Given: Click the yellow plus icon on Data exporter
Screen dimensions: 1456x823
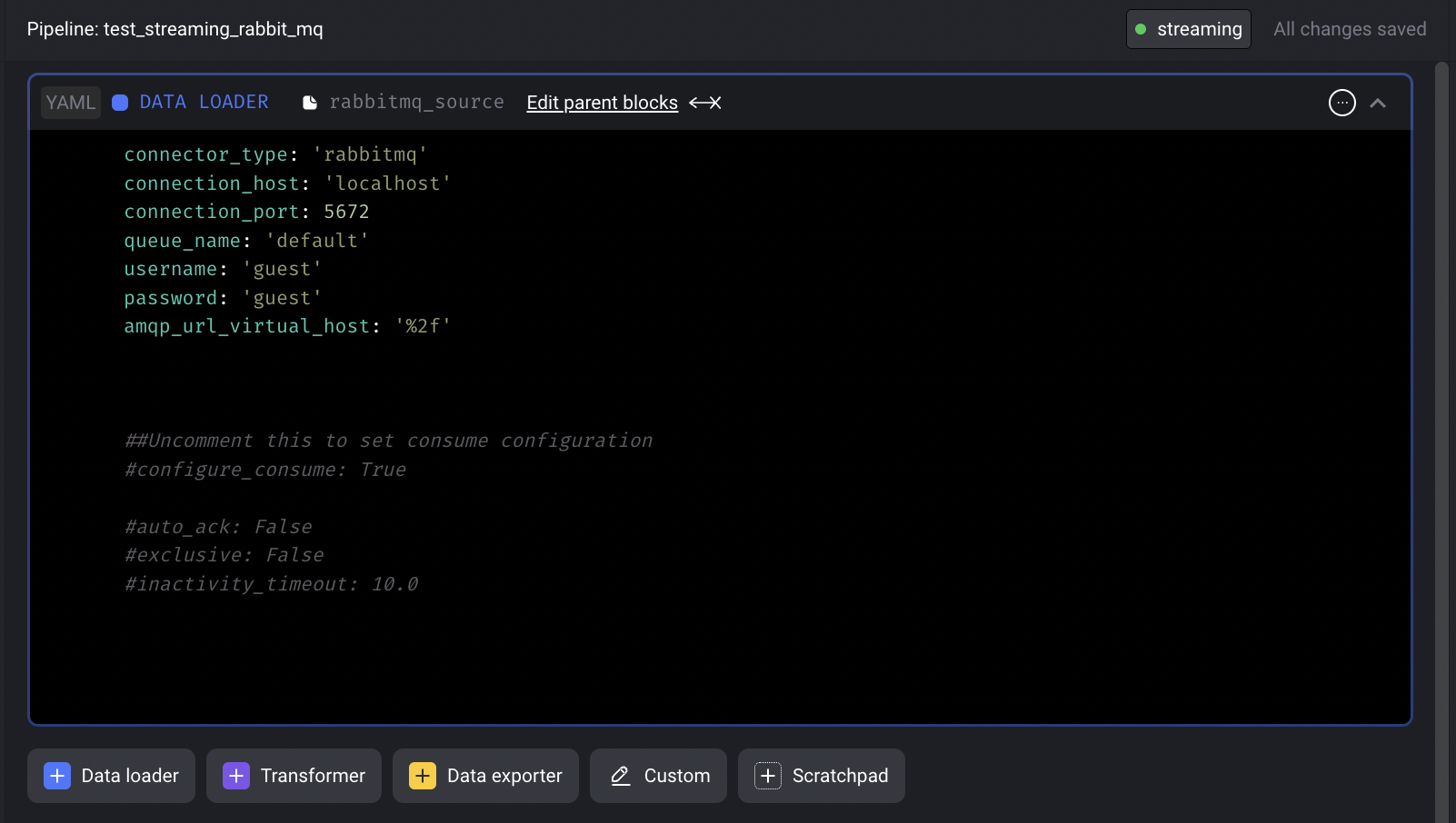Looking at the screenshot, I should (x=423, y=776).
